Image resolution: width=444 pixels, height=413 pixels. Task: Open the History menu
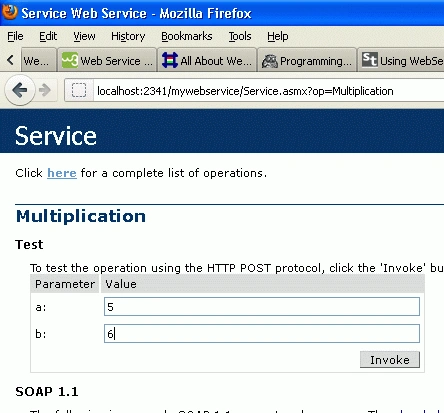click(128, 36)
